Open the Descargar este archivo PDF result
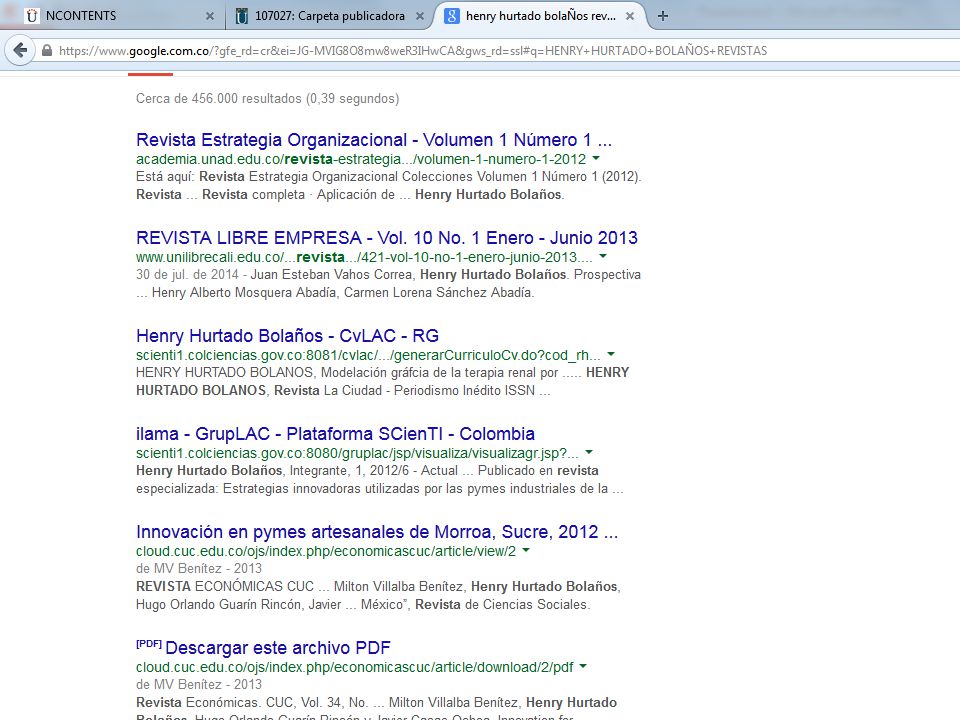Screen dimensions: 960x720 click(277, 648)
